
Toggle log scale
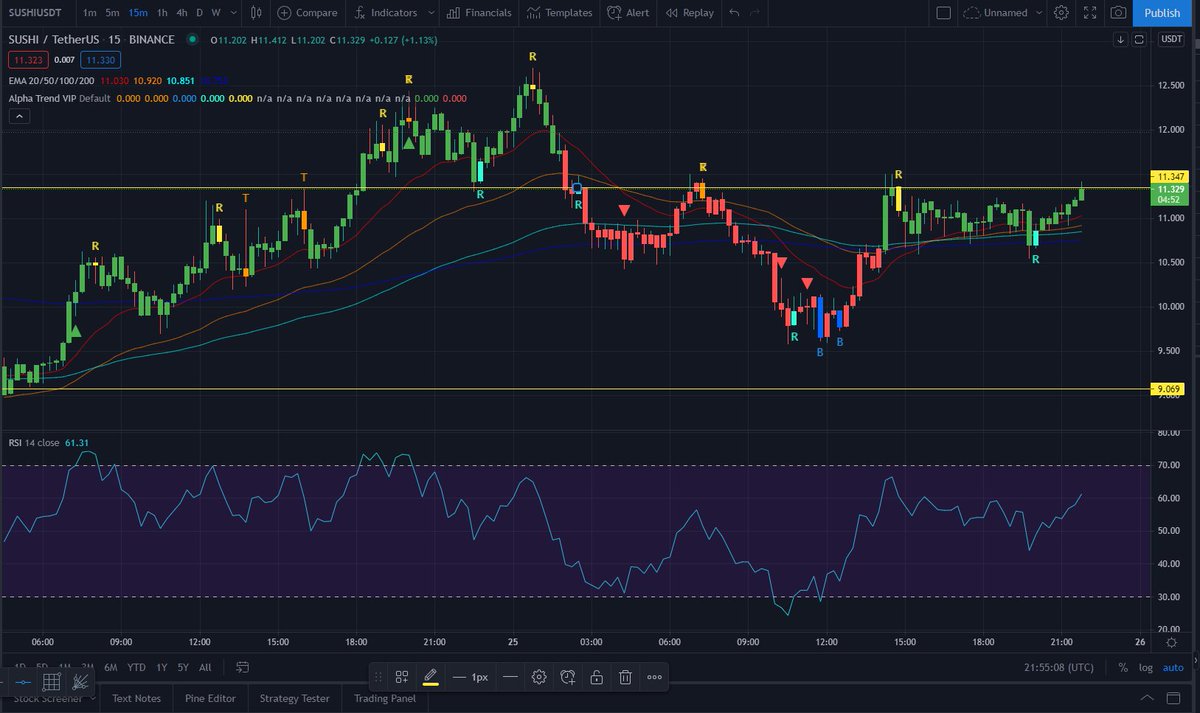1146,667
